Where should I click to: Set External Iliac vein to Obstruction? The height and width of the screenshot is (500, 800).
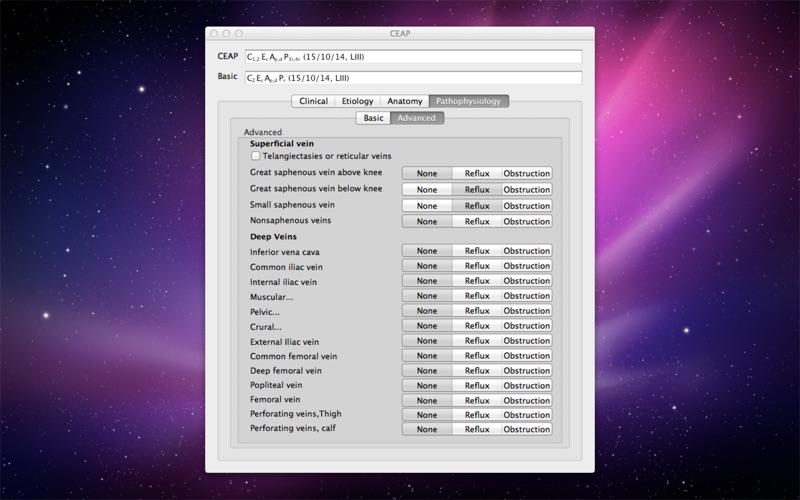point(527,341)
